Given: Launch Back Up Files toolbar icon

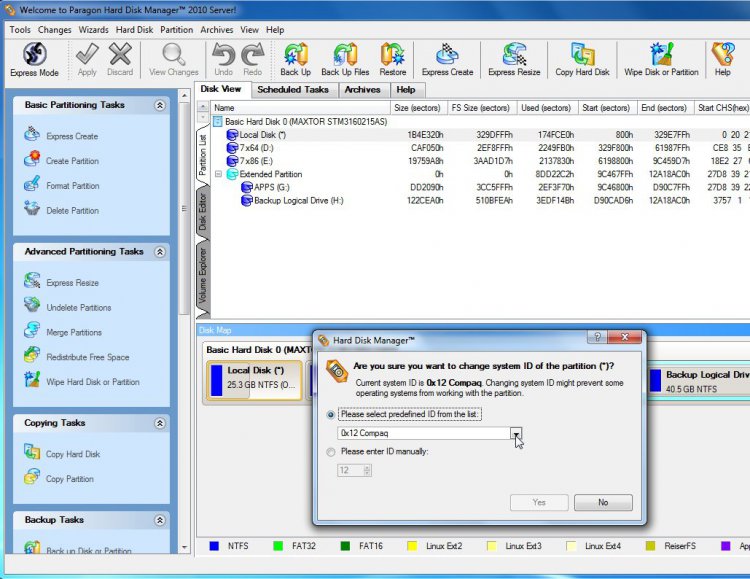Looking at the screenshot, I should click(345, 59).
